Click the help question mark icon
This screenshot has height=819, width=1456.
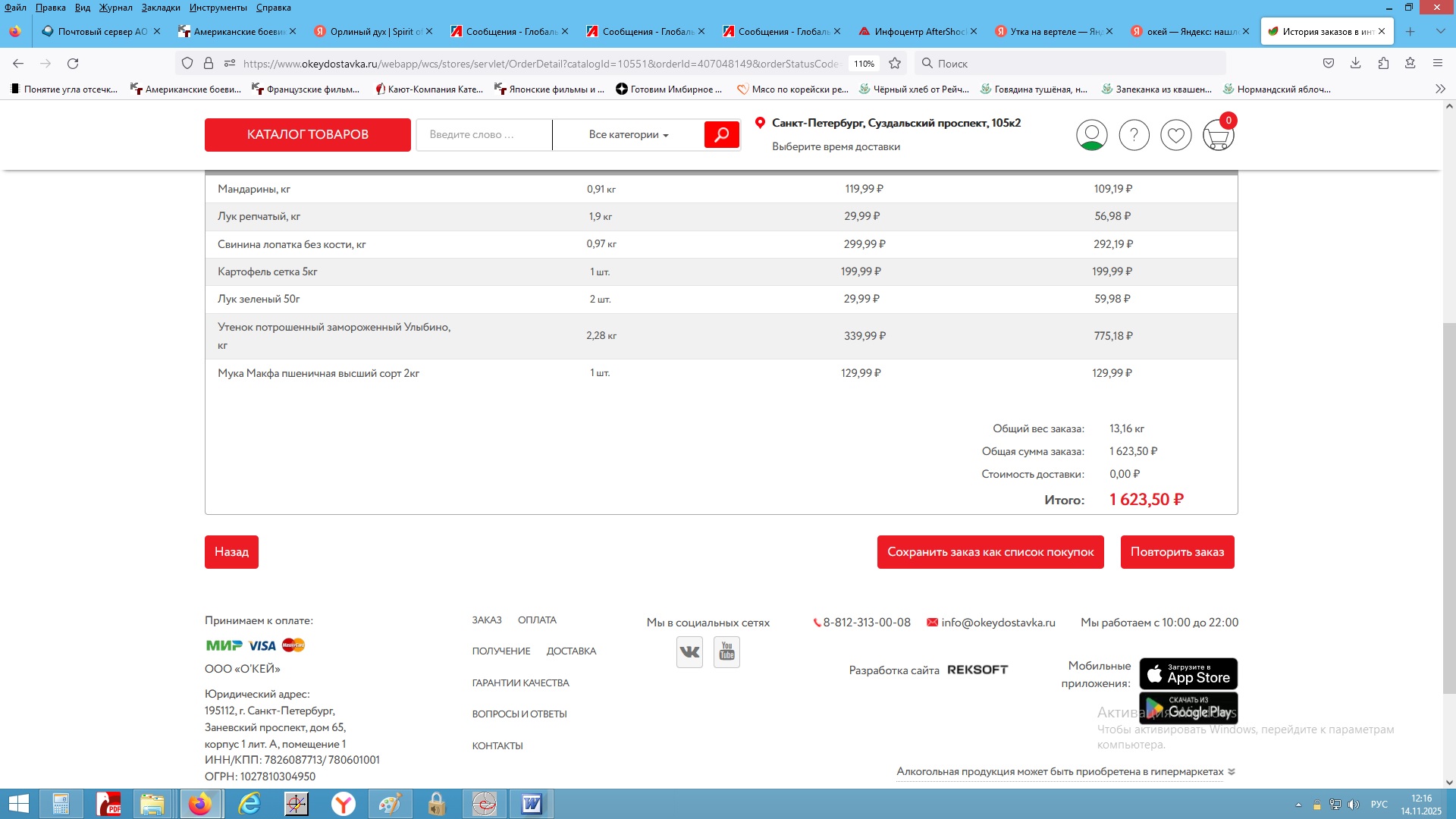click(1134, 136)
